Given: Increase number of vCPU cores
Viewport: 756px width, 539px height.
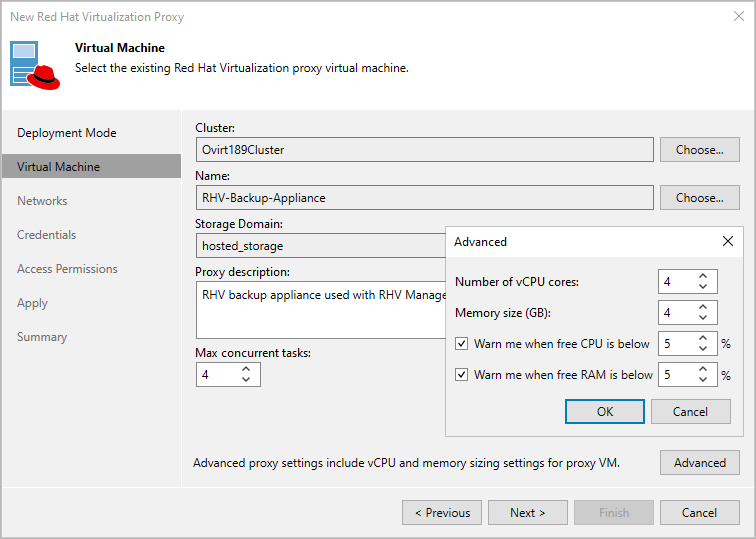Looking at the screenshot, I should [x=703, y=276].
